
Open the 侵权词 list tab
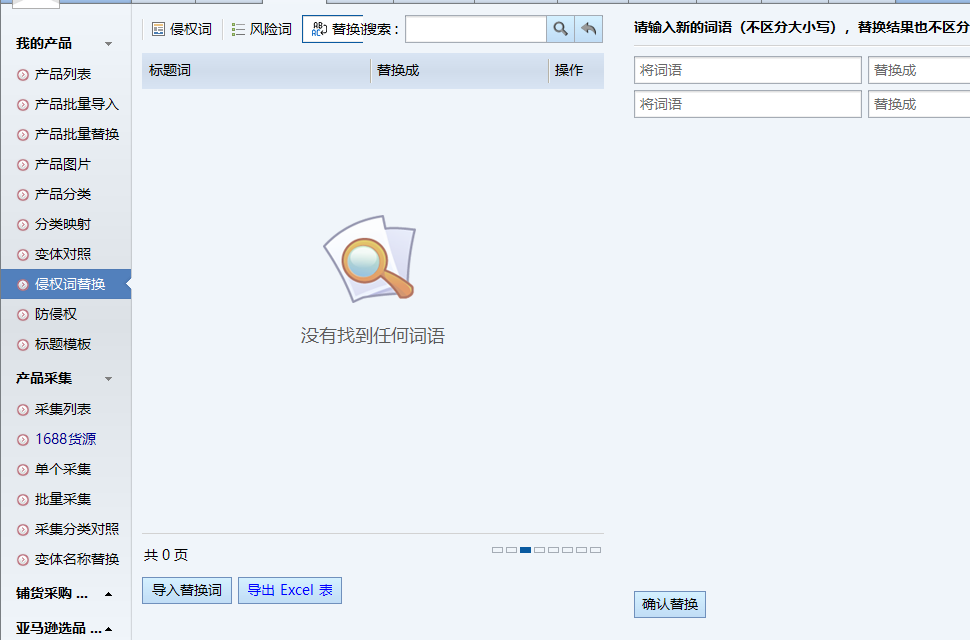tap(182, 29)
